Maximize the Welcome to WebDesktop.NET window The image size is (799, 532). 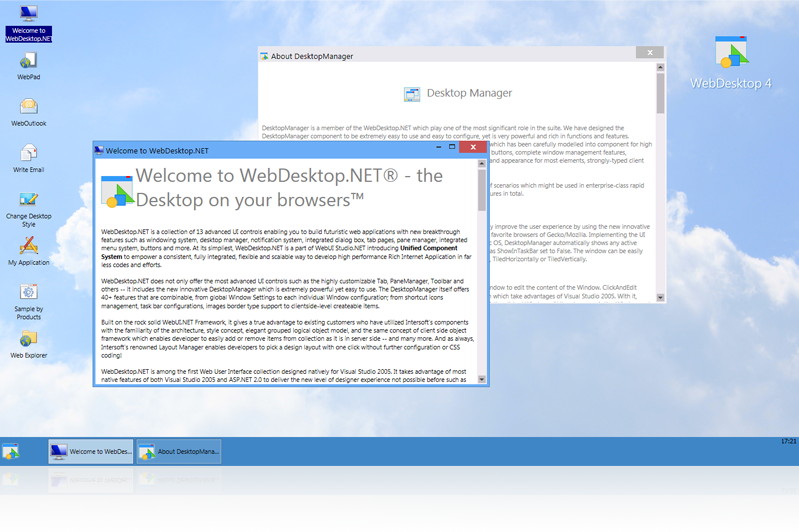tap(452, 147)
